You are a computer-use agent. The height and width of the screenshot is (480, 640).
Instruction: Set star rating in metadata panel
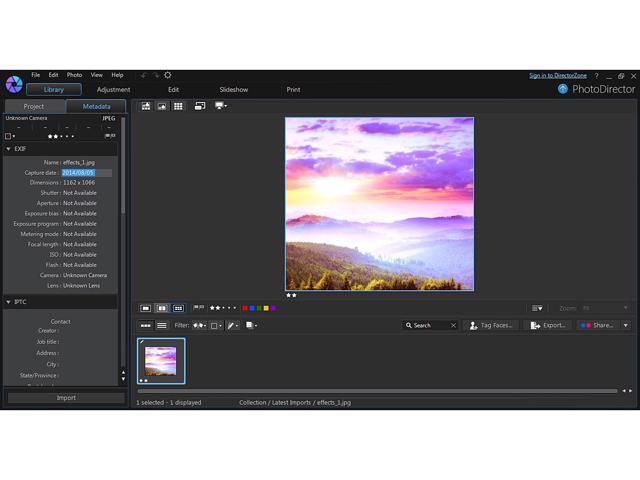pos(61,136)
